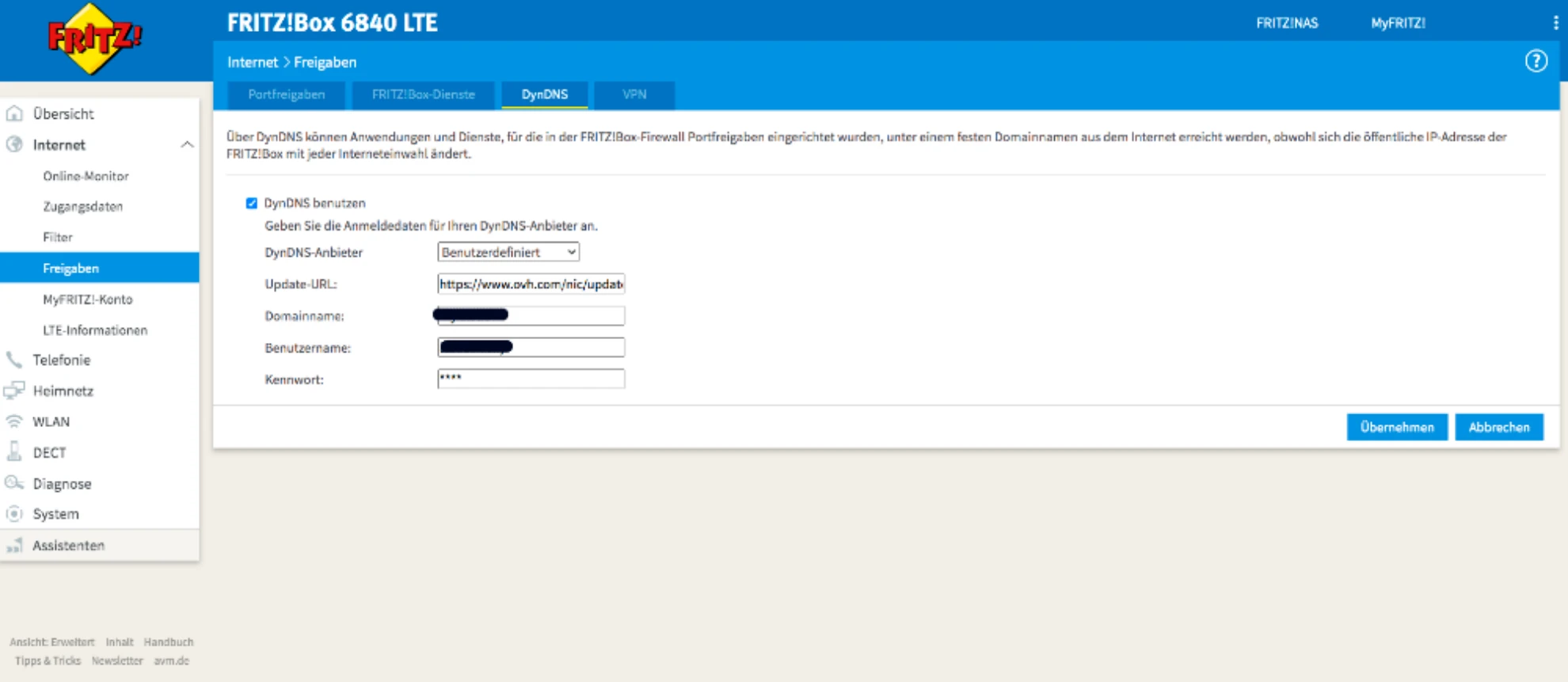Click the Telefonie phone icon
The width and height of the screenshot is (1568, 682).
[14, 360]
